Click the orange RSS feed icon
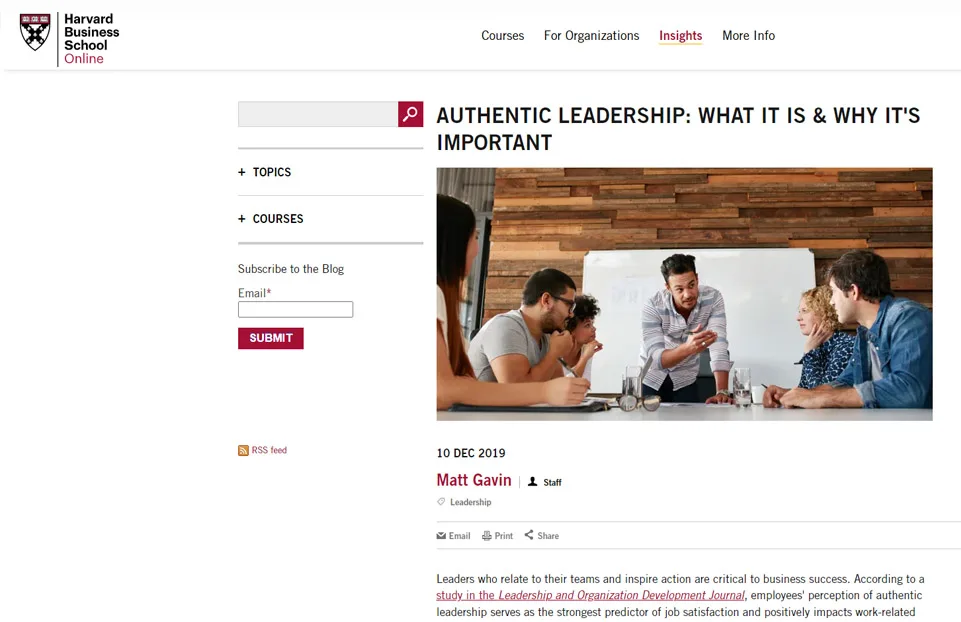Screen dimensions: 961x622 (x=243, y=451)
